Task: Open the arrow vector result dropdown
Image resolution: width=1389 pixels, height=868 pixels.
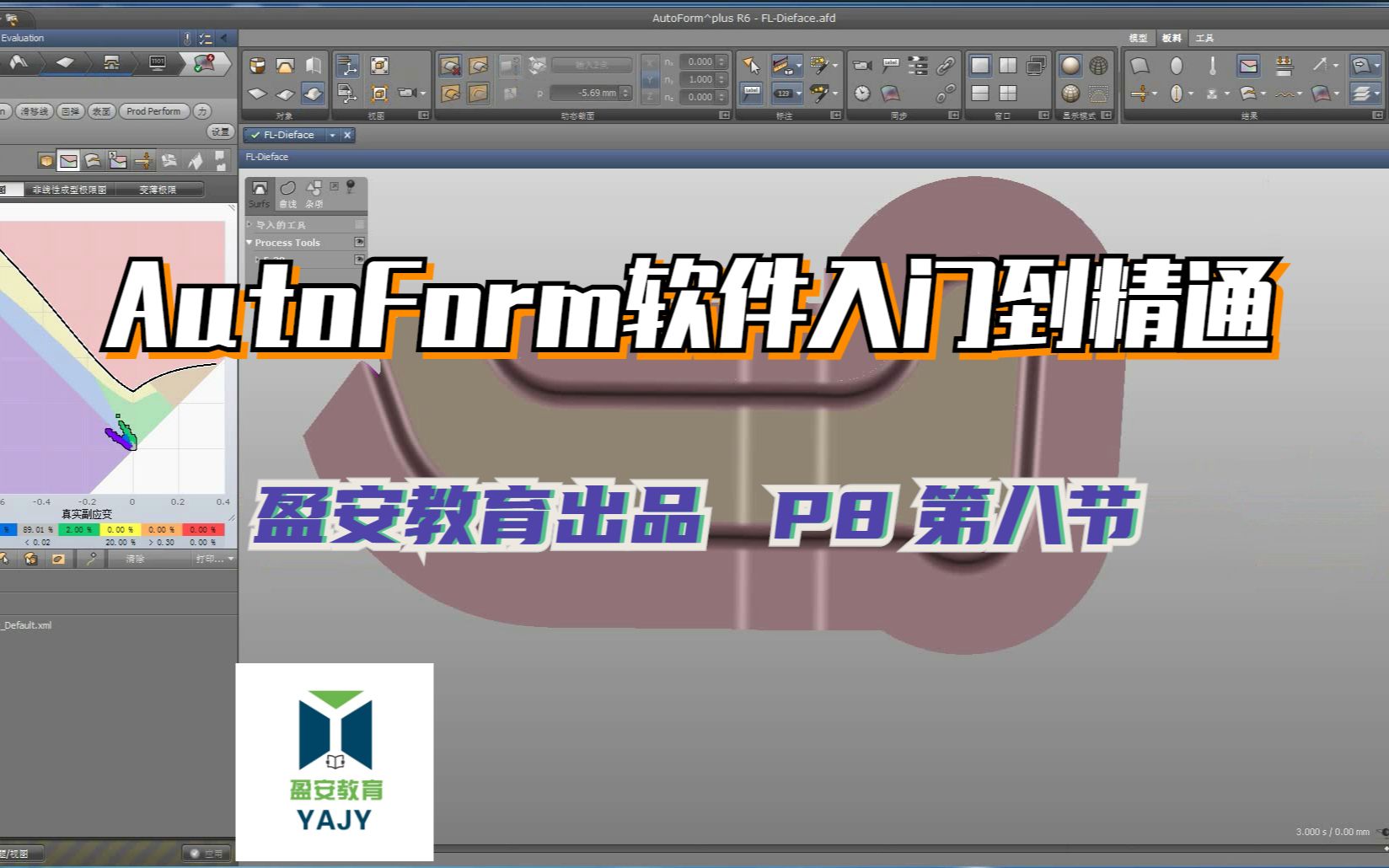Action: coord(1335,66)
